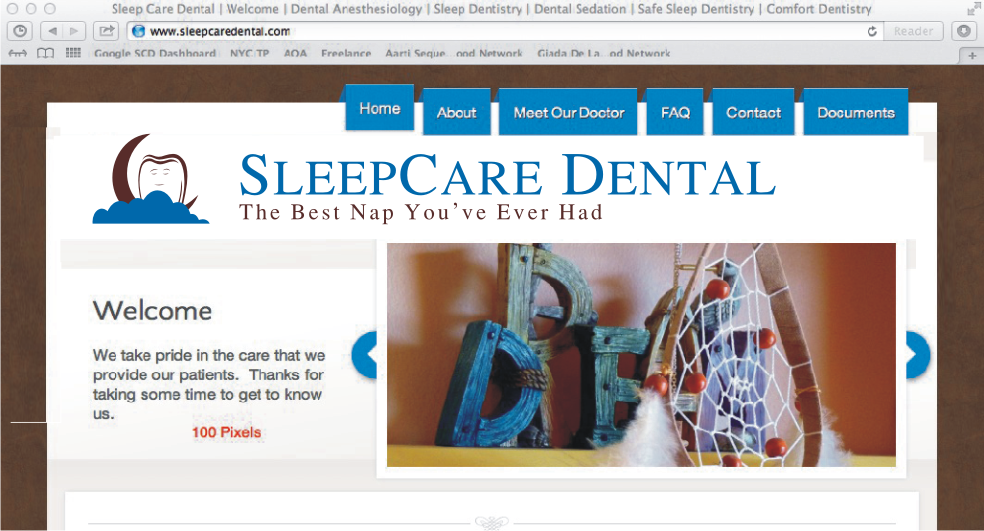Click the history clock icon in toolbar
Image resolution: width=984 pixels, height=531 pixels.
coord(20,31)
